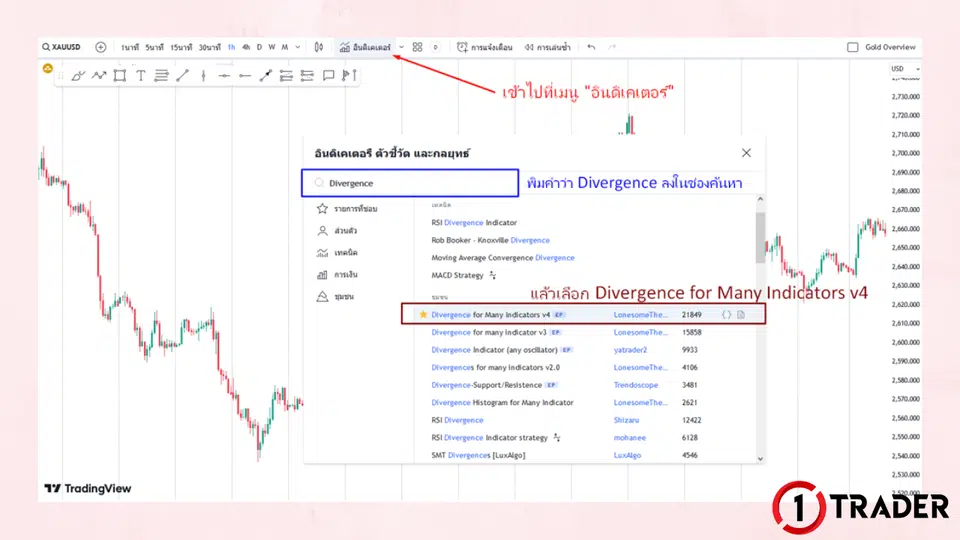
Task: Click the add symbol plus icon
Action: tap(101, 47)
